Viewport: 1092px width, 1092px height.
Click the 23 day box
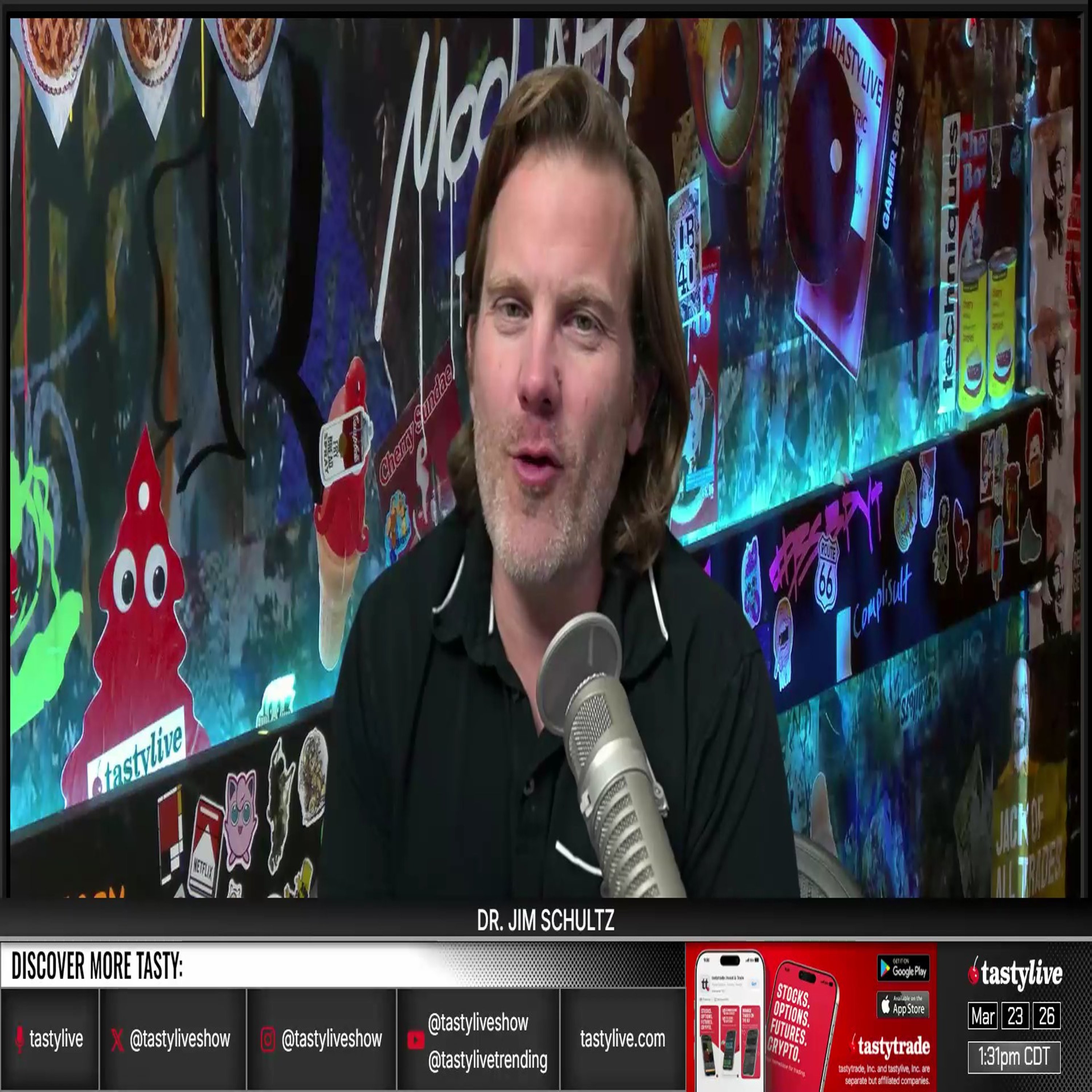point(1014,1016)
